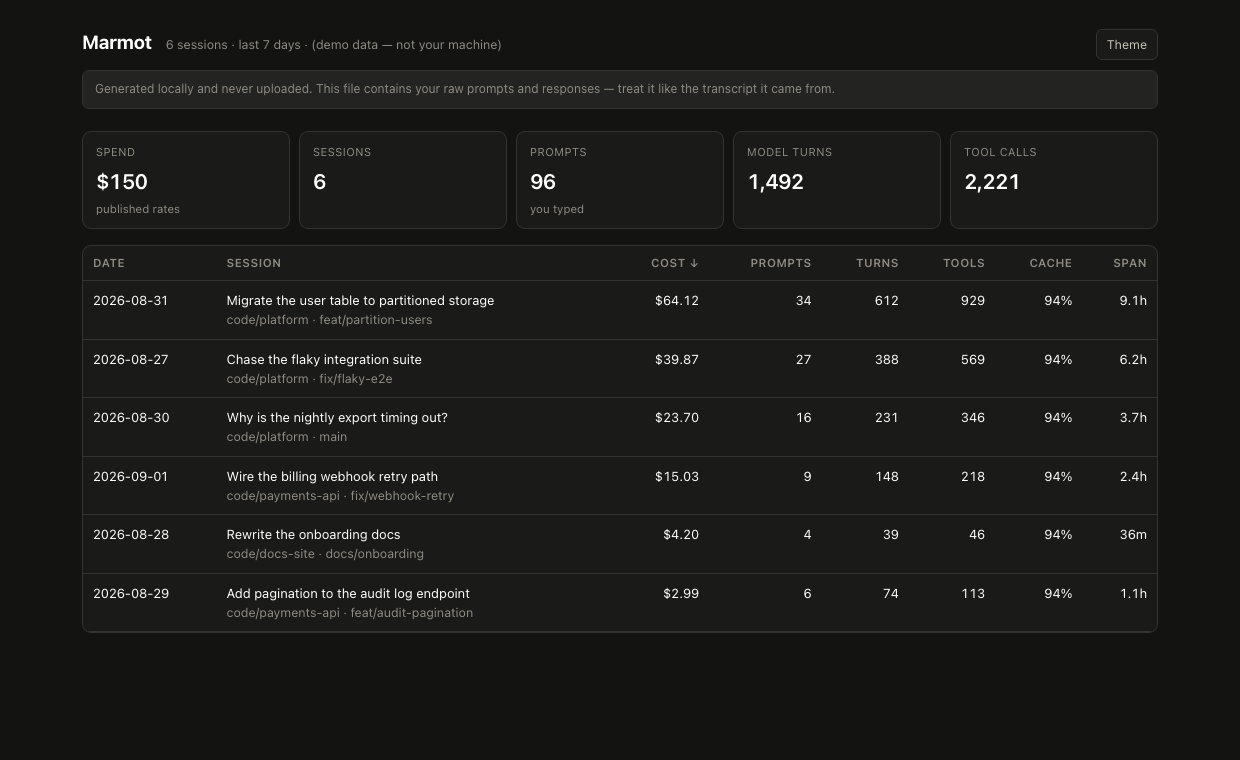Screen dimensions: 1240x760
Task: Click the Cost header sort arrow
Action: (694, 263)
